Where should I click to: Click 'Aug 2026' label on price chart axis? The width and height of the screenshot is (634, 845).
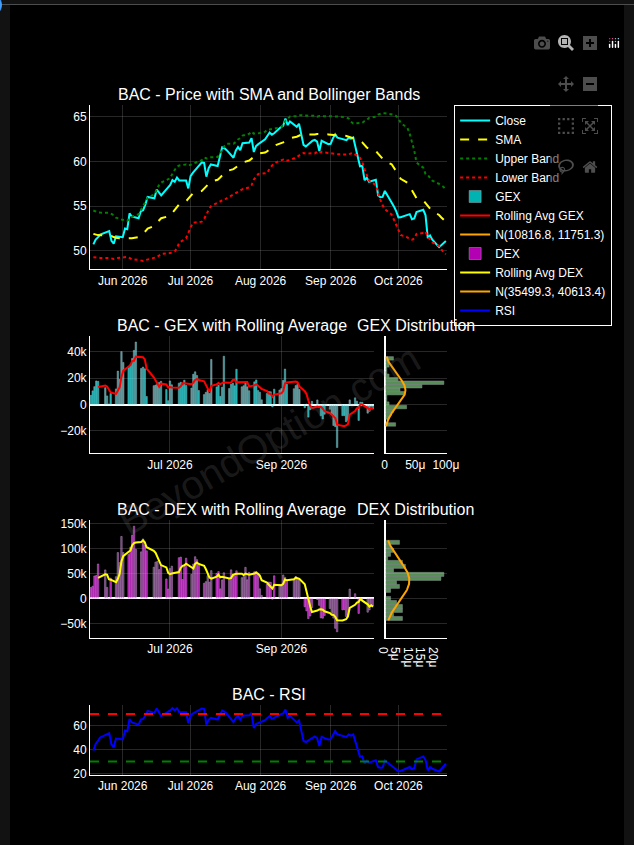pyautogui.click(x=260, y=281)
